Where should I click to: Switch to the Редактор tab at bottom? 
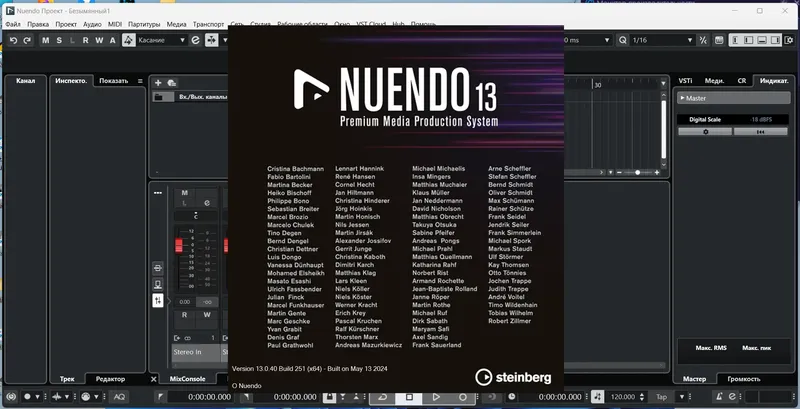coord(110,379)
